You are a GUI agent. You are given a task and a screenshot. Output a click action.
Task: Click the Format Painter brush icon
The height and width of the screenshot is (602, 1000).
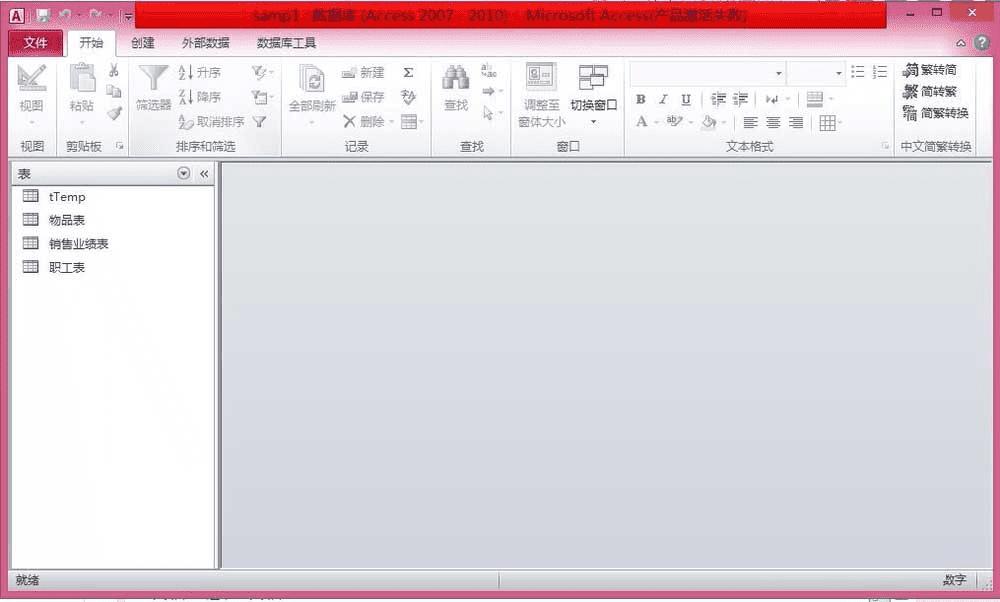coord(114,113)
